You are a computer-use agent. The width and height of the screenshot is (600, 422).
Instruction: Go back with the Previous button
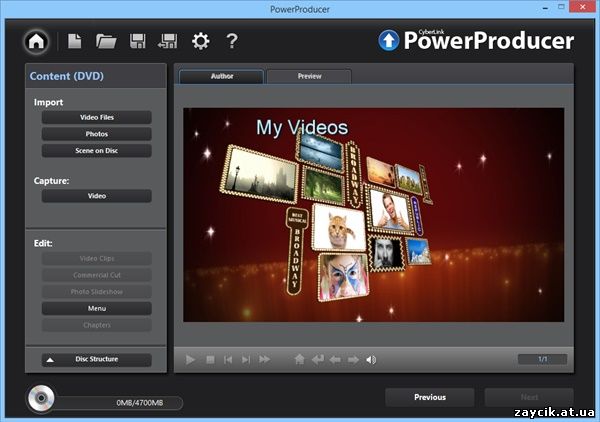[430, 398]
